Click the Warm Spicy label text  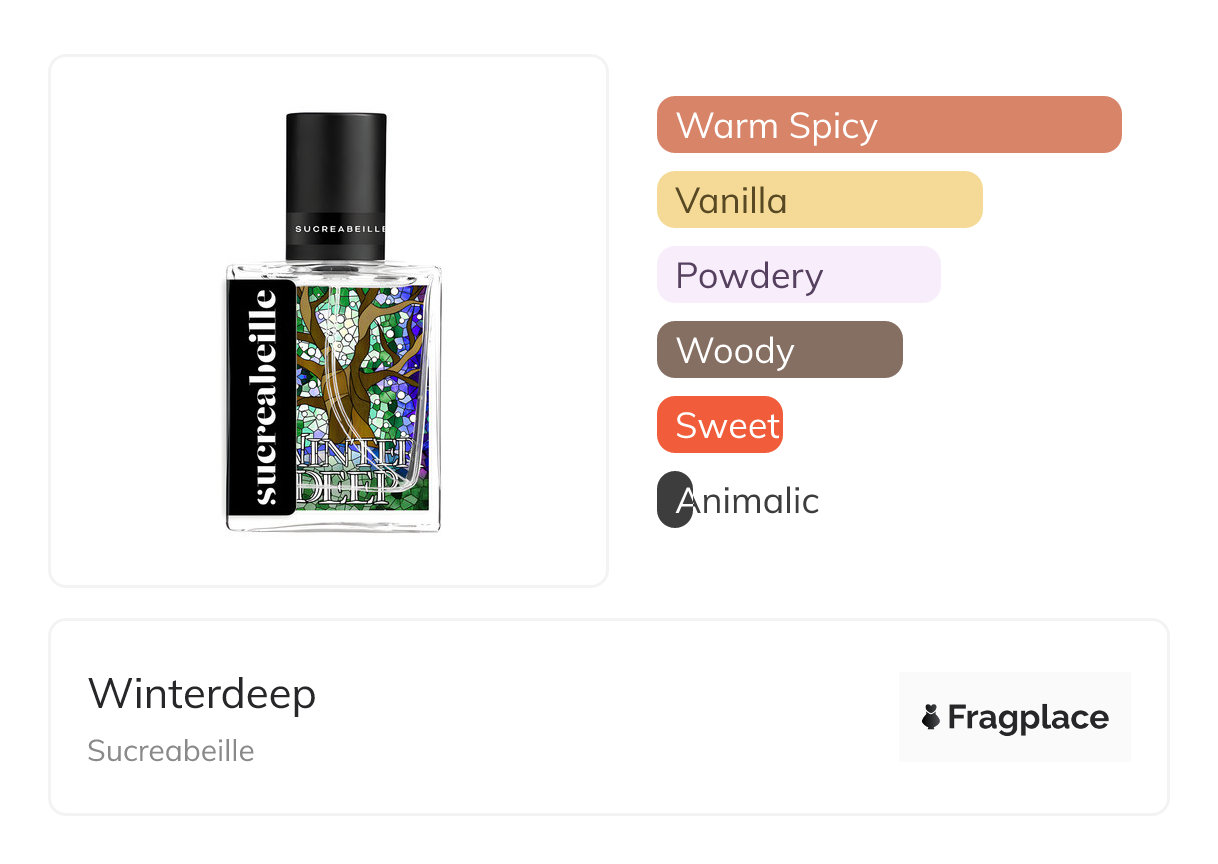coord(777,126)
